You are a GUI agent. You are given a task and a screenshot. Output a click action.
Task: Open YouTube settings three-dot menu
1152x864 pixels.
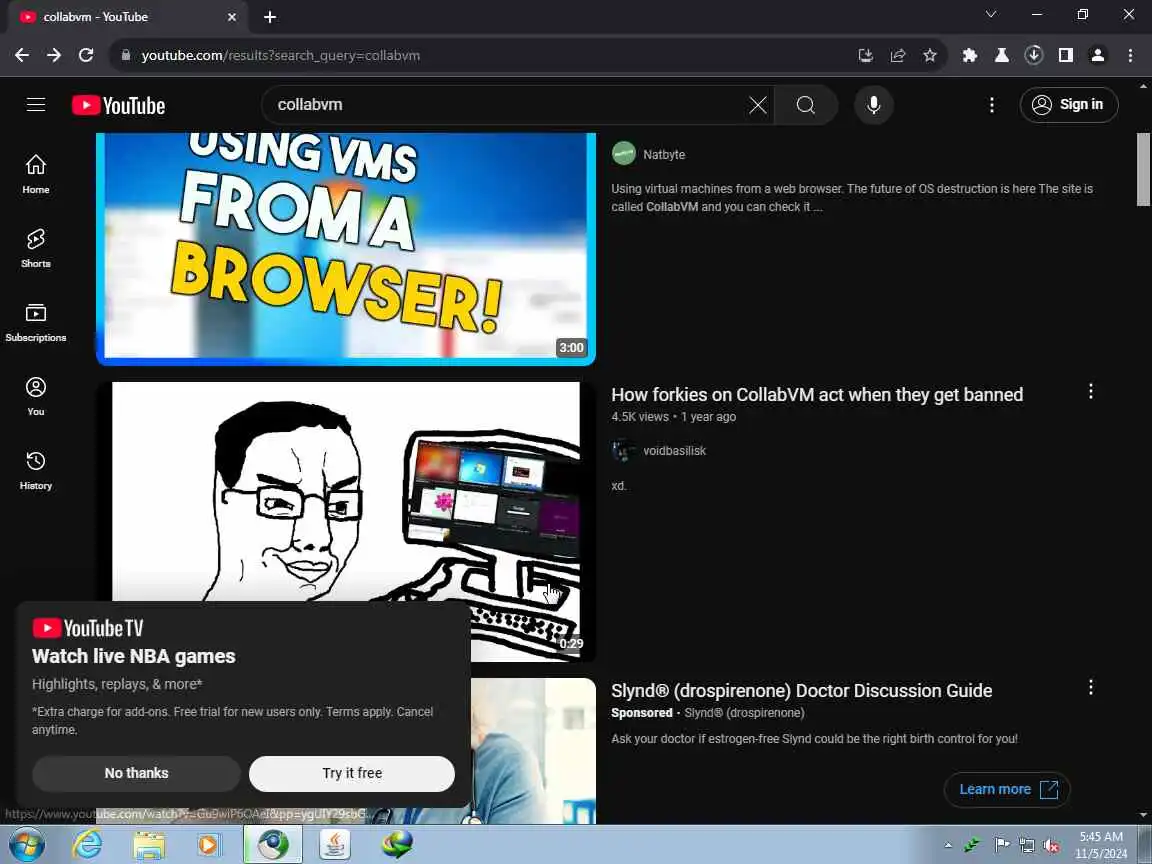[x=992, y=105]
